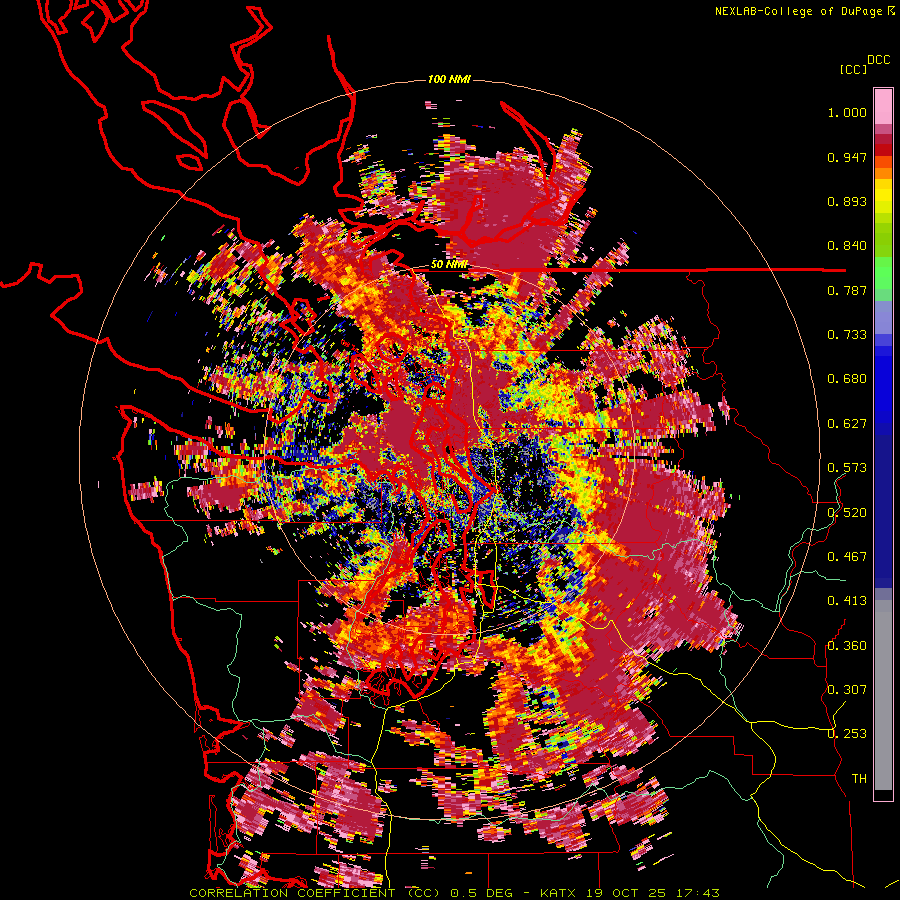The width and height of the screenshot is (900, 900).
Task: Click the 50 NMI range ring label
Action: pyautogui.click(x=449, y=265)
